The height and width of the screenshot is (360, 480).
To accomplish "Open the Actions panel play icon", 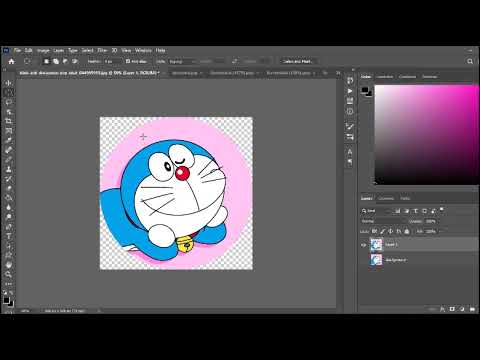I will tap(350, 91).
